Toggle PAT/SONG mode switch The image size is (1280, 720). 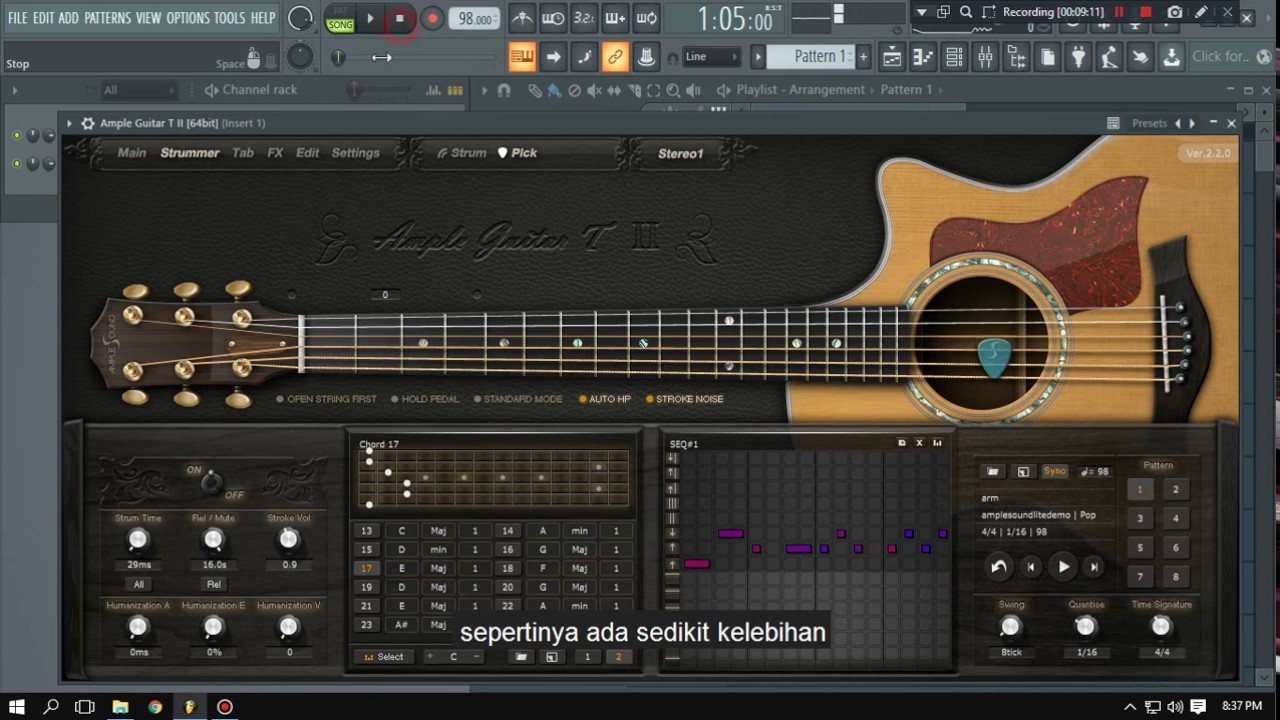(340, 18)
